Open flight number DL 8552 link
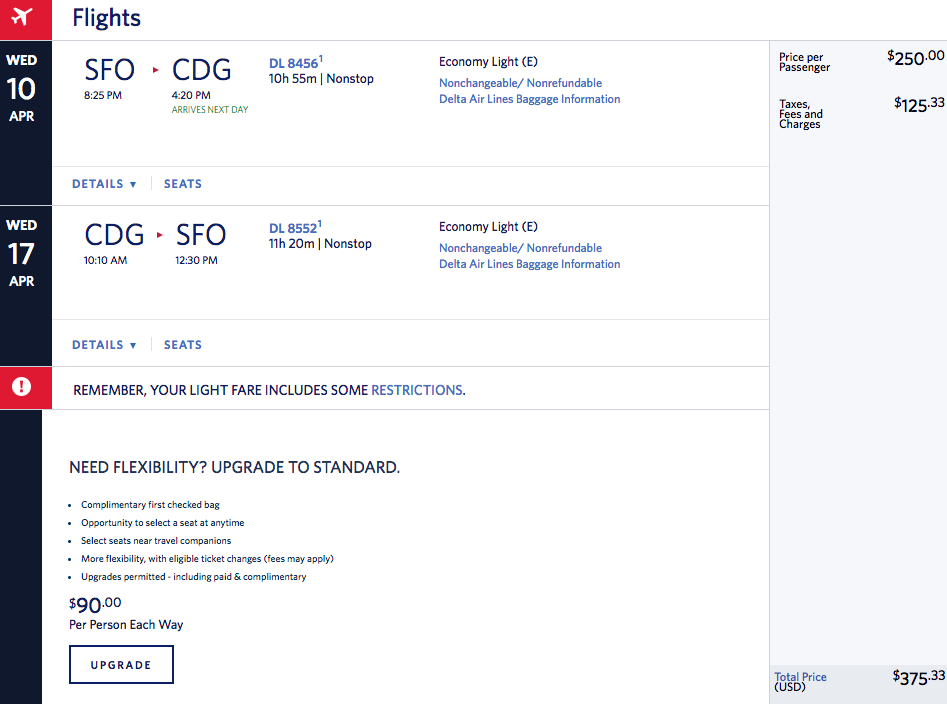 [x=293, y=228]
